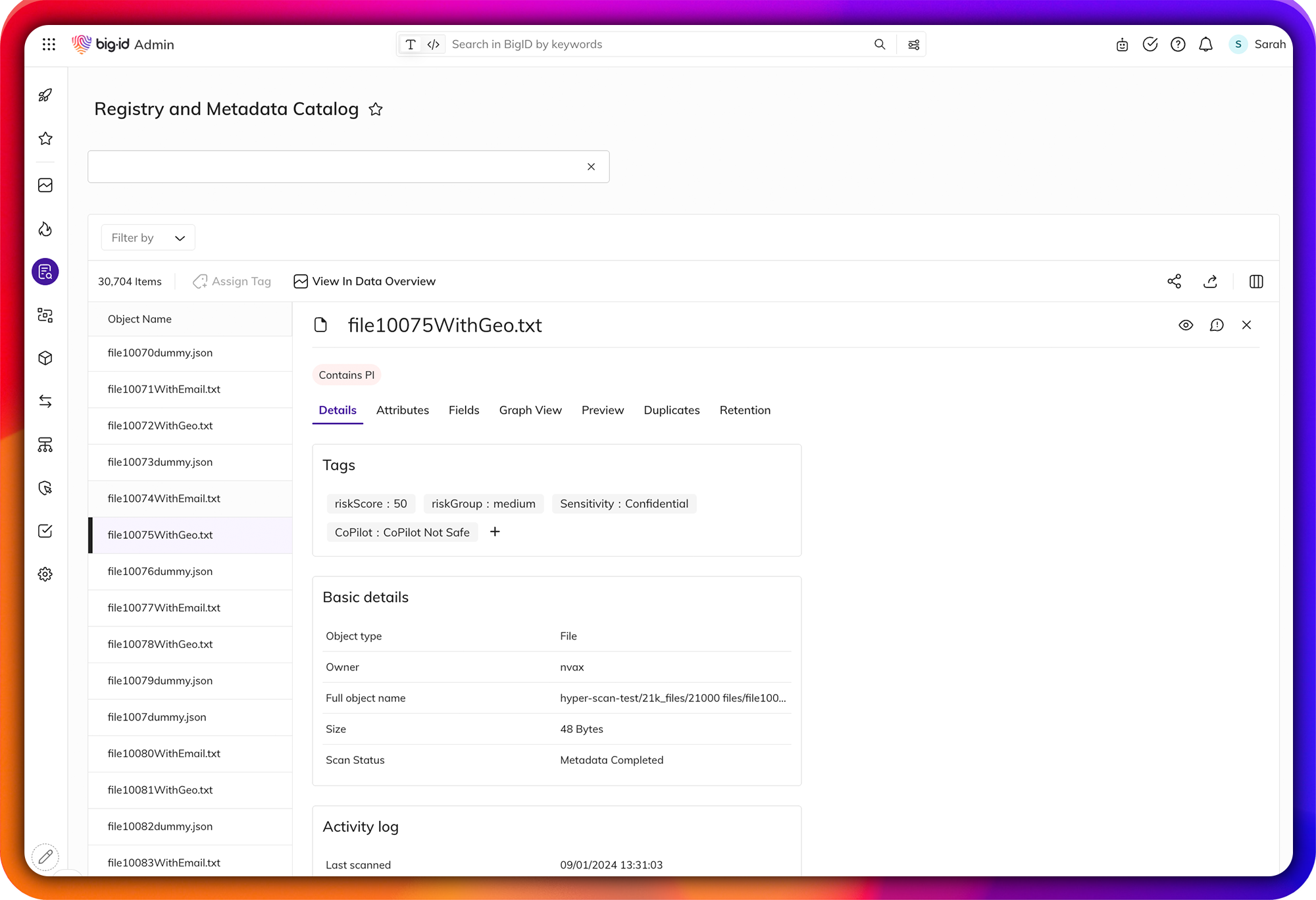Open the Graph View tab
Image resolution: width=1316 pixels, height=900 pixels.
point(530,410)
